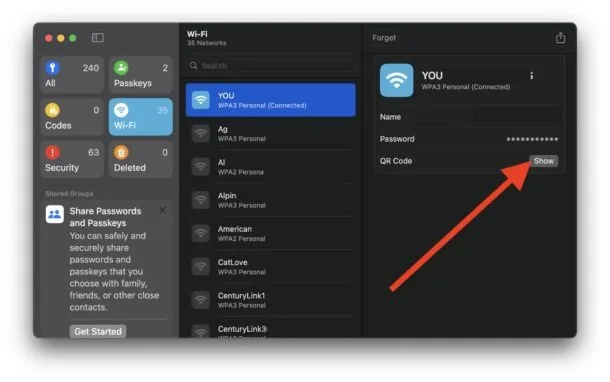Select the CenturyLink1 network entry
The height and width of the screenshot is (382, 610).
coord(271,300)
